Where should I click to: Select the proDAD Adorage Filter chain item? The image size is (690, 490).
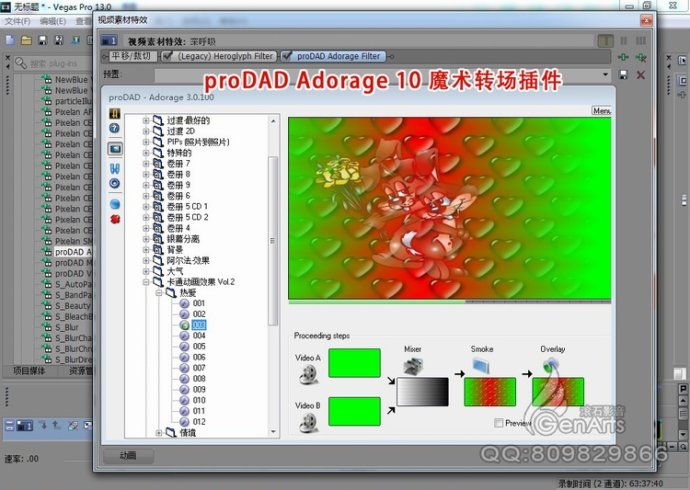333,56
